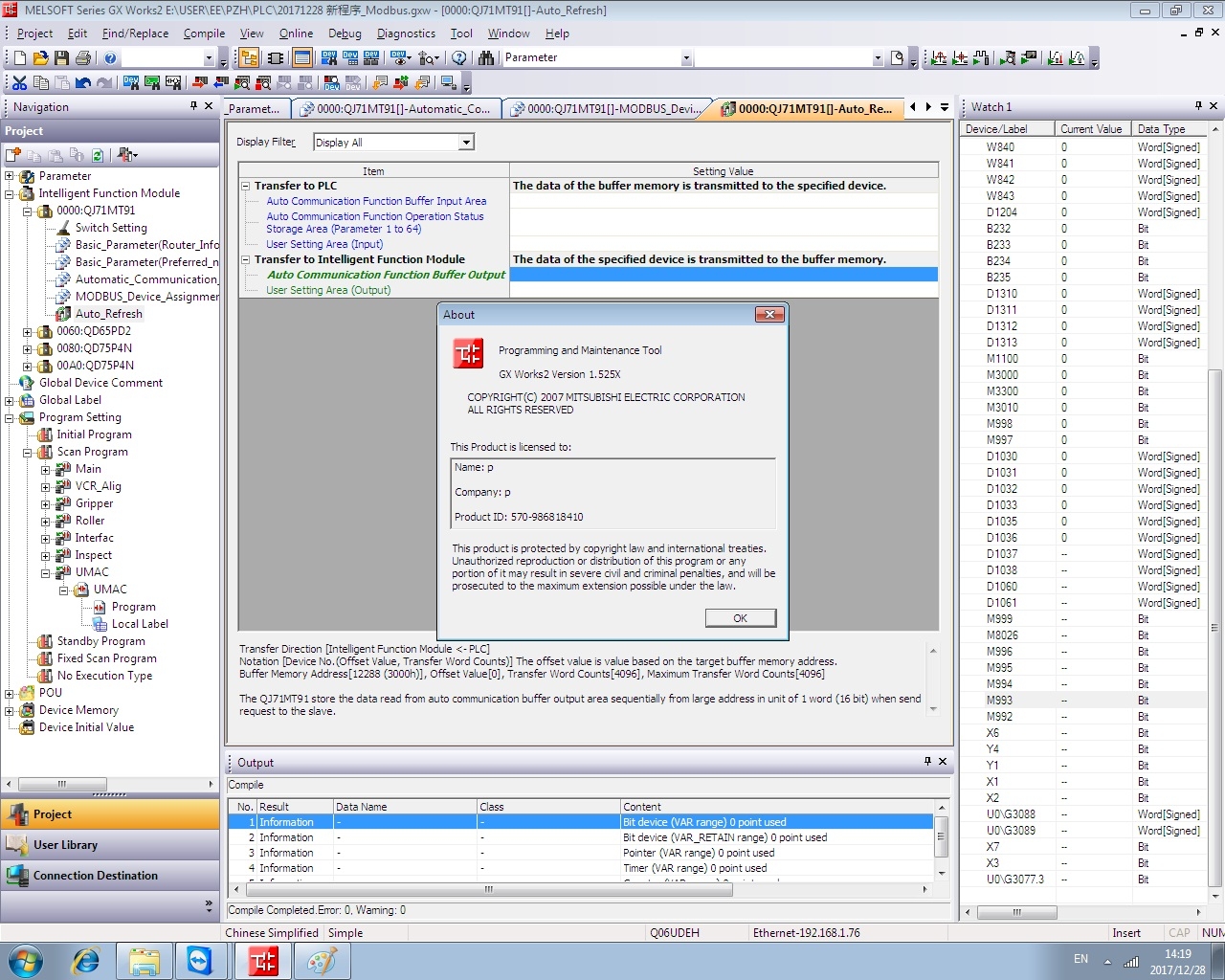Screen dimensions: 1225x980
Task: Click the Print toolbar icon
Action: point(83,58)
